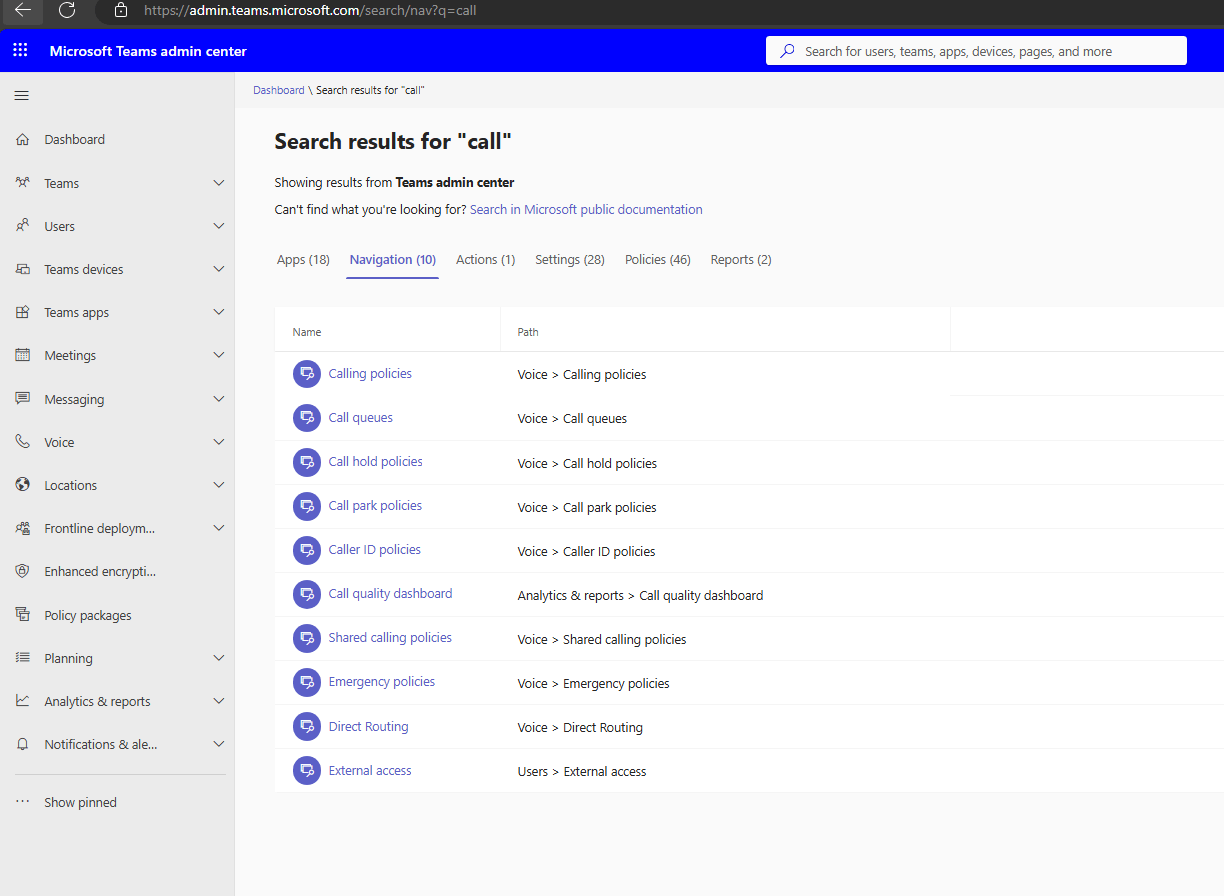1224x896 pixels.
Task: Expand the Meetings chevron
Action: click(219, 355)
